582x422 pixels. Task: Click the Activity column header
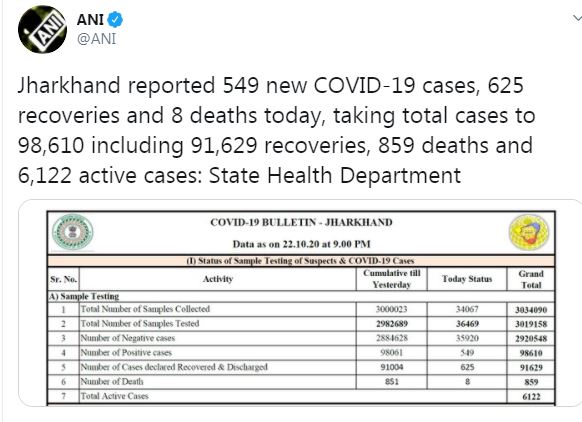pyautogui.click(x=218, y=279)
